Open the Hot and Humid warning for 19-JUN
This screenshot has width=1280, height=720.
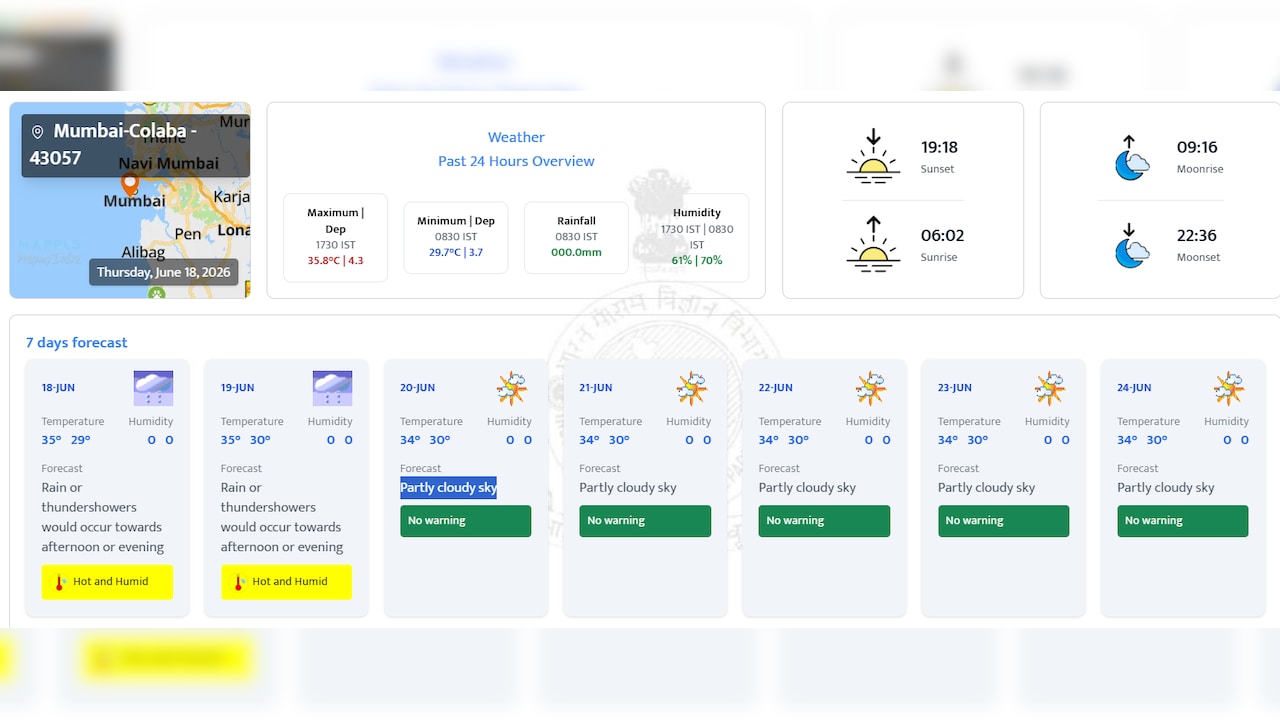click(x=286, y=582)
